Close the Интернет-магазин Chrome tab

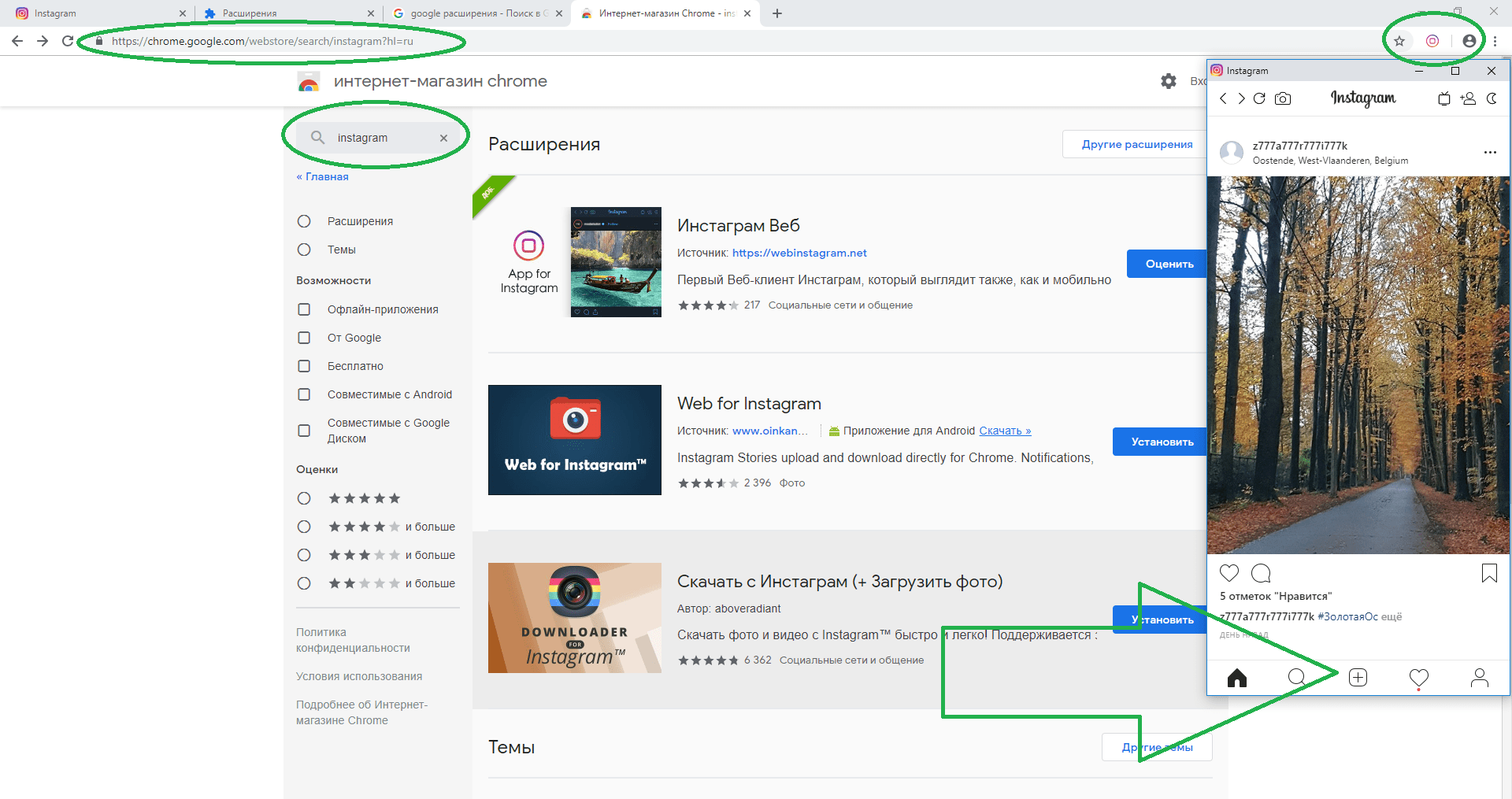click(747, 13)
